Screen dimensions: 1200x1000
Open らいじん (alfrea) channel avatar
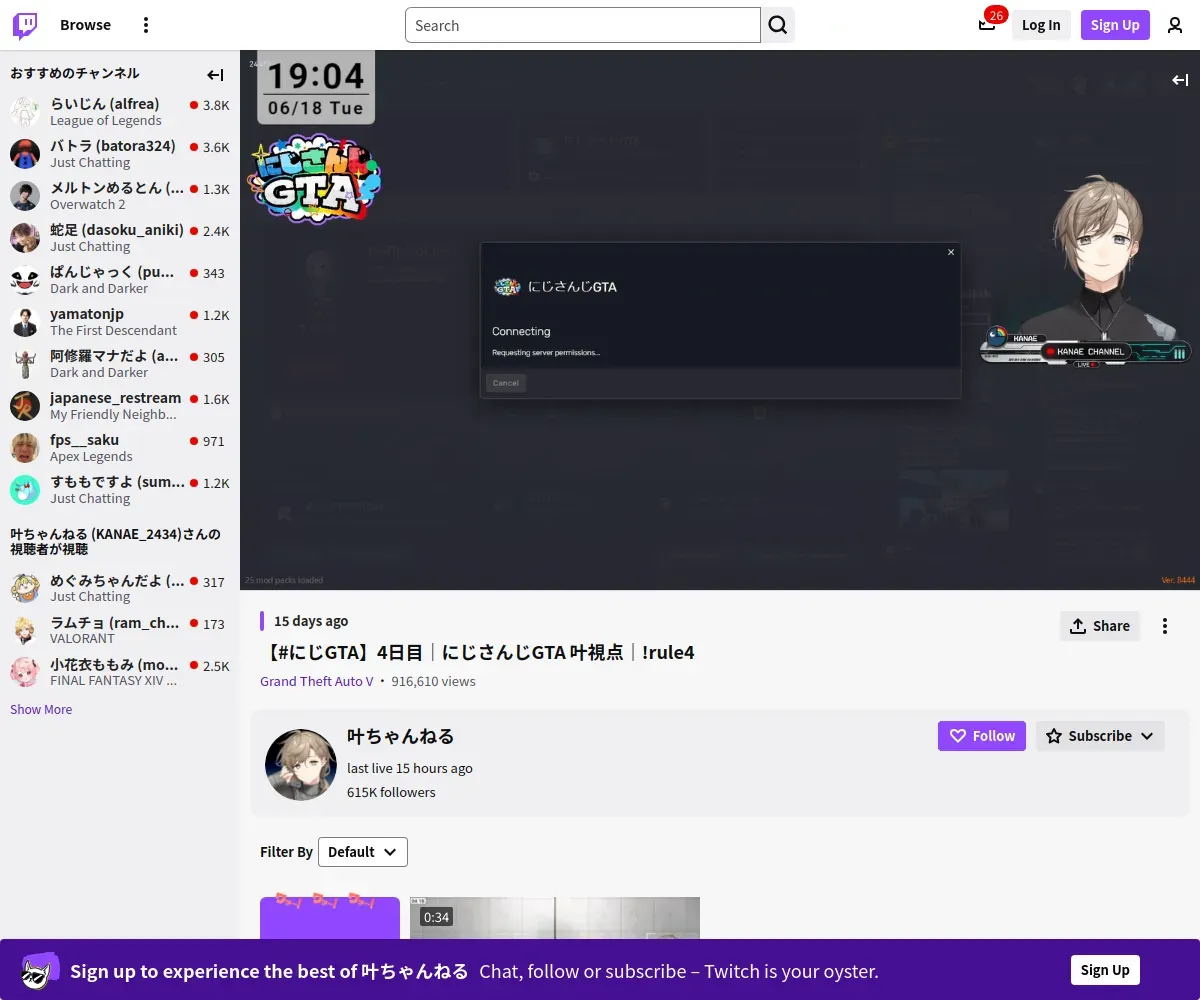[x=25, y=111]
